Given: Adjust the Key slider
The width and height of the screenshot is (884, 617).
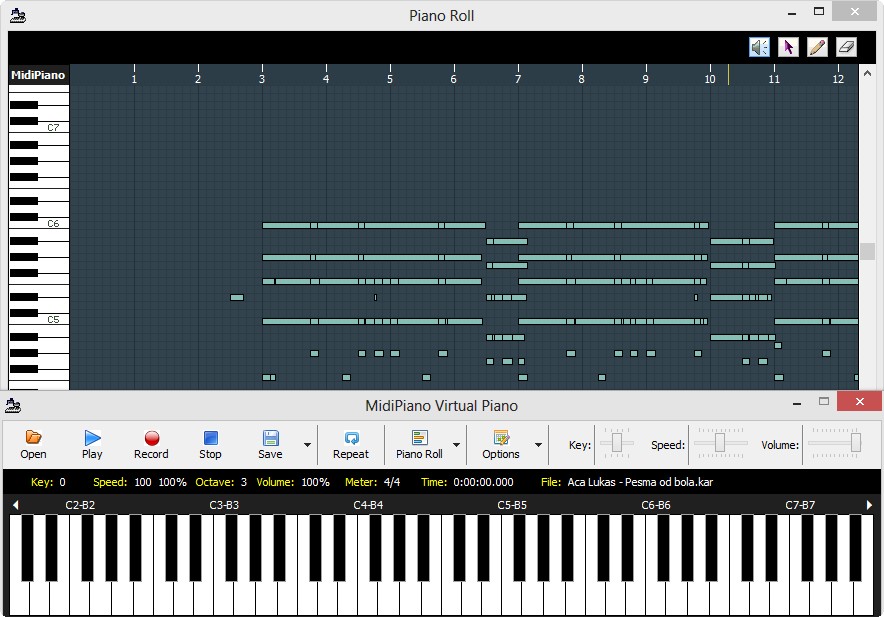Looking at the screenshot, I should coord(617,443).
